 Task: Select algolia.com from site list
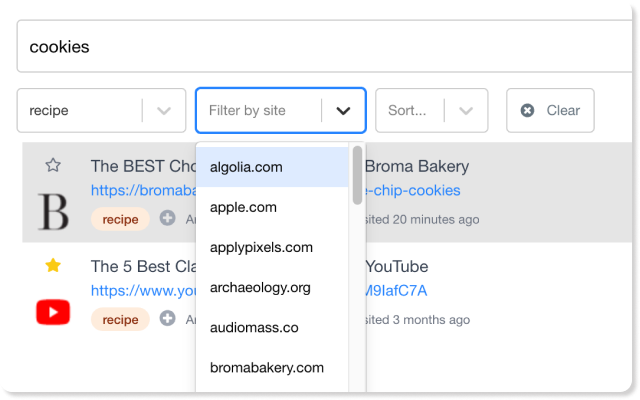tap(272, 167)
